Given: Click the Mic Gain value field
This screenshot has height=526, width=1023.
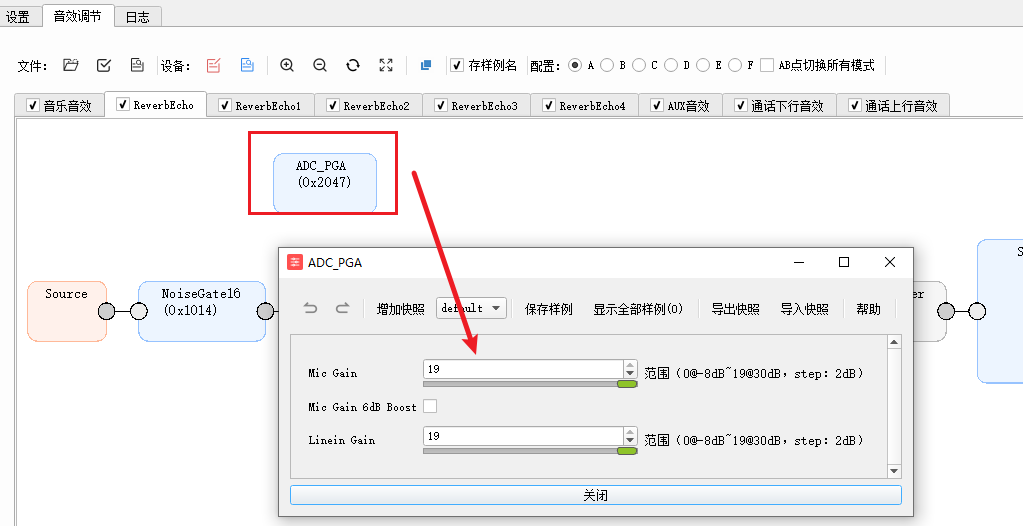Looking at the screenshot, I should [523, 369].
